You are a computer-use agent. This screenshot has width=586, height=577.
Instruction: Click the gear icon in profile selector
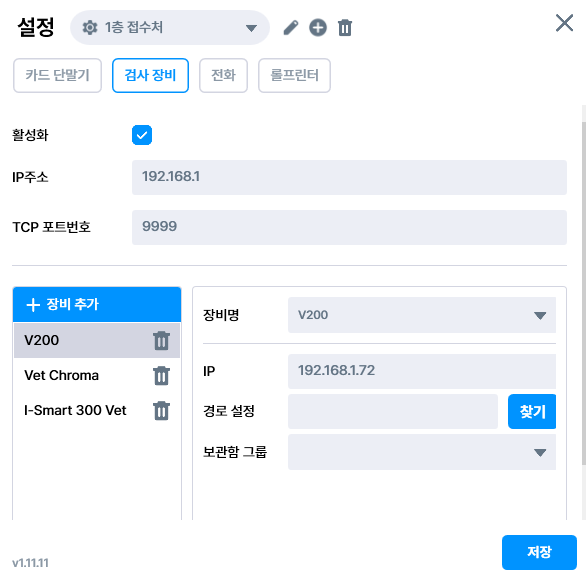pos(90,28)
